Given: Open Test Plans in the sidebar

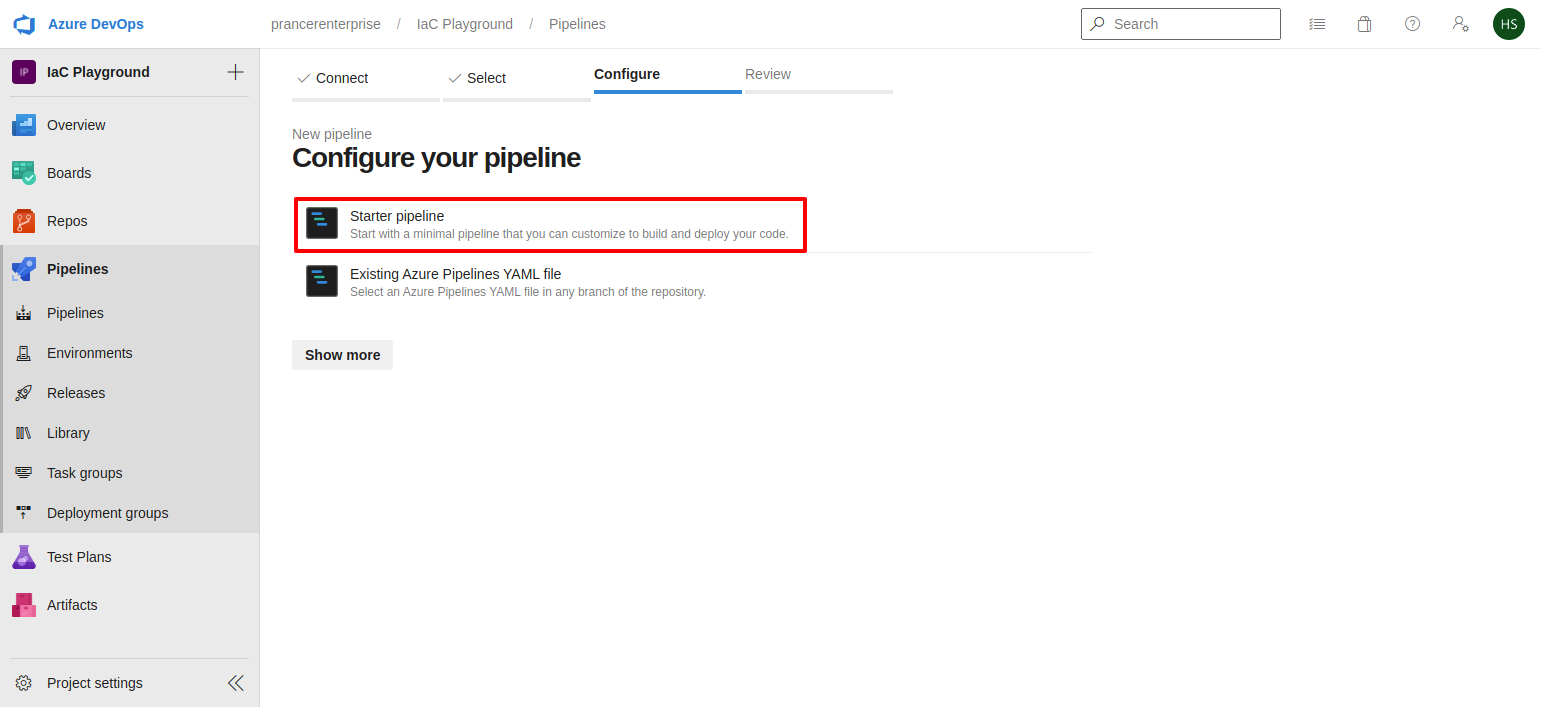Looking at the screenshot, I should pyautogui.click(x=79, y=557).
